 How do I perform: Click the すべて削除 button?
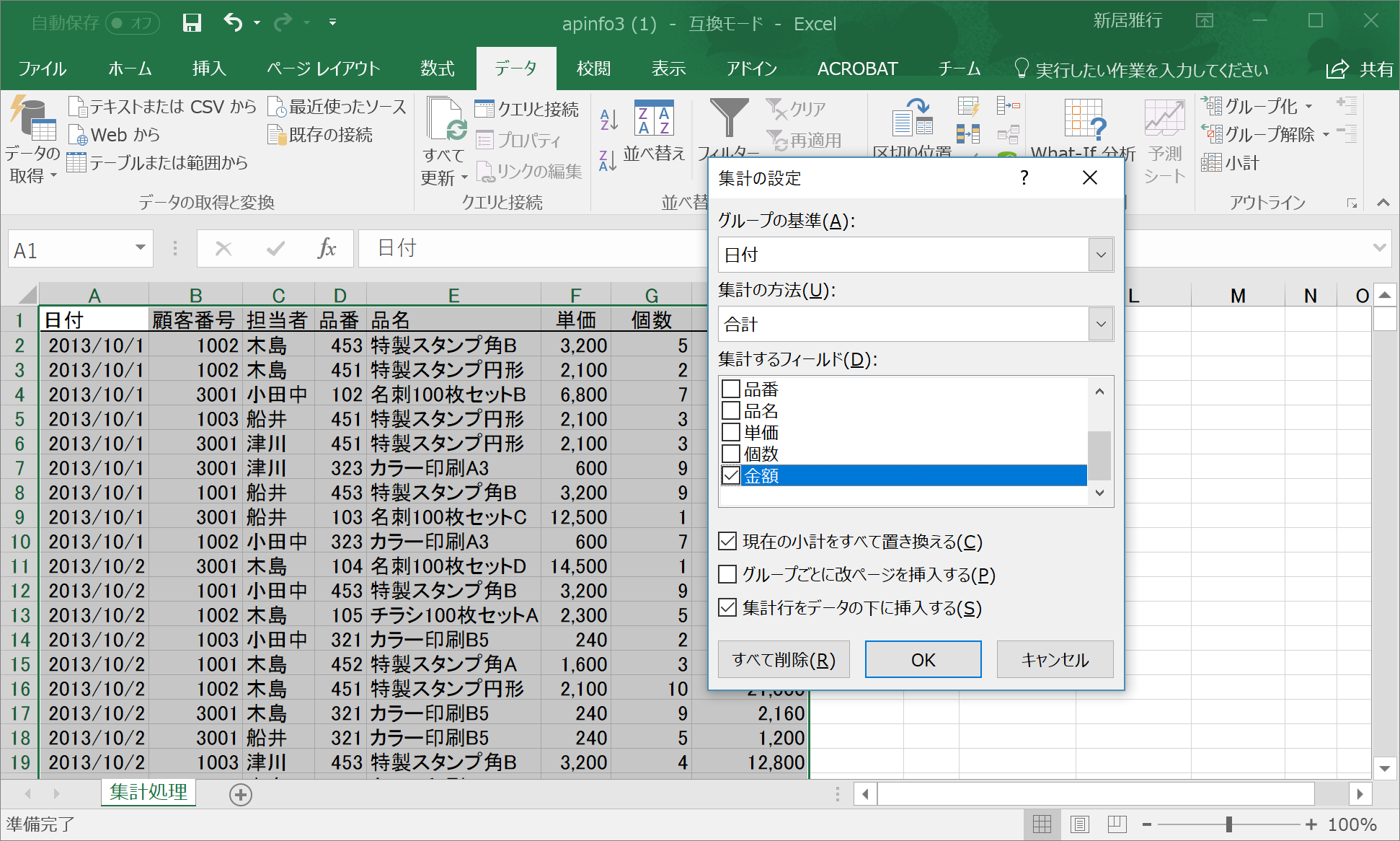784,659
